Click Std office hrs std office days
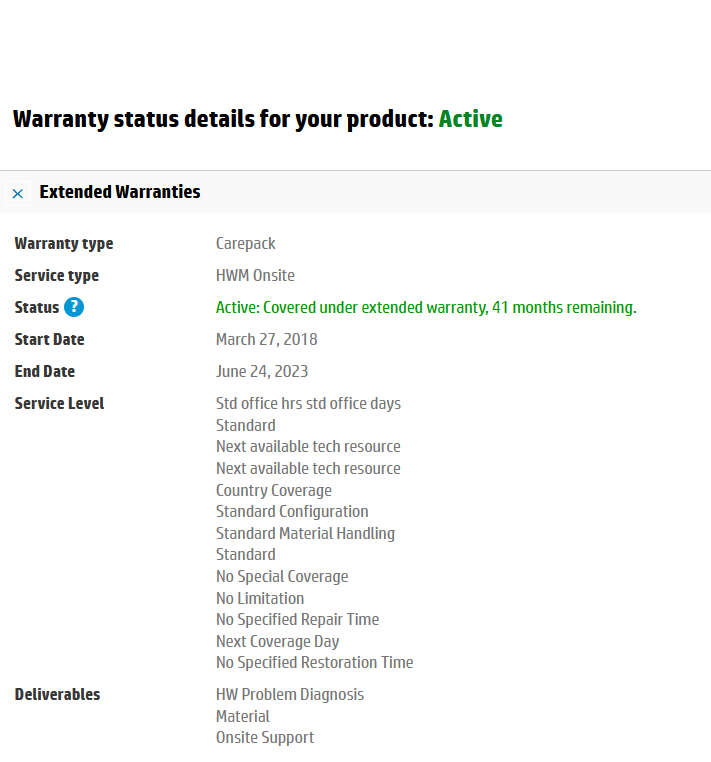This screenshot has width=711, height=762. pos(308,403)
